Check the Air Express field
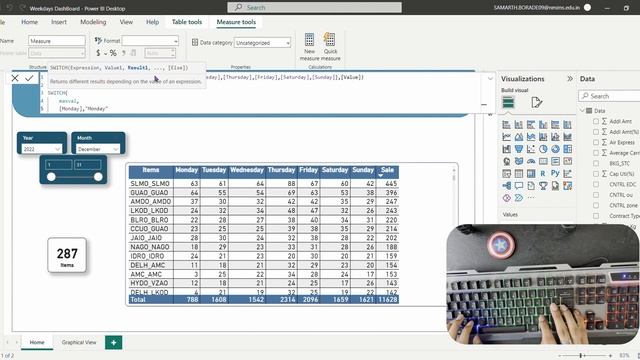640x360 pixels. (596, 142)
